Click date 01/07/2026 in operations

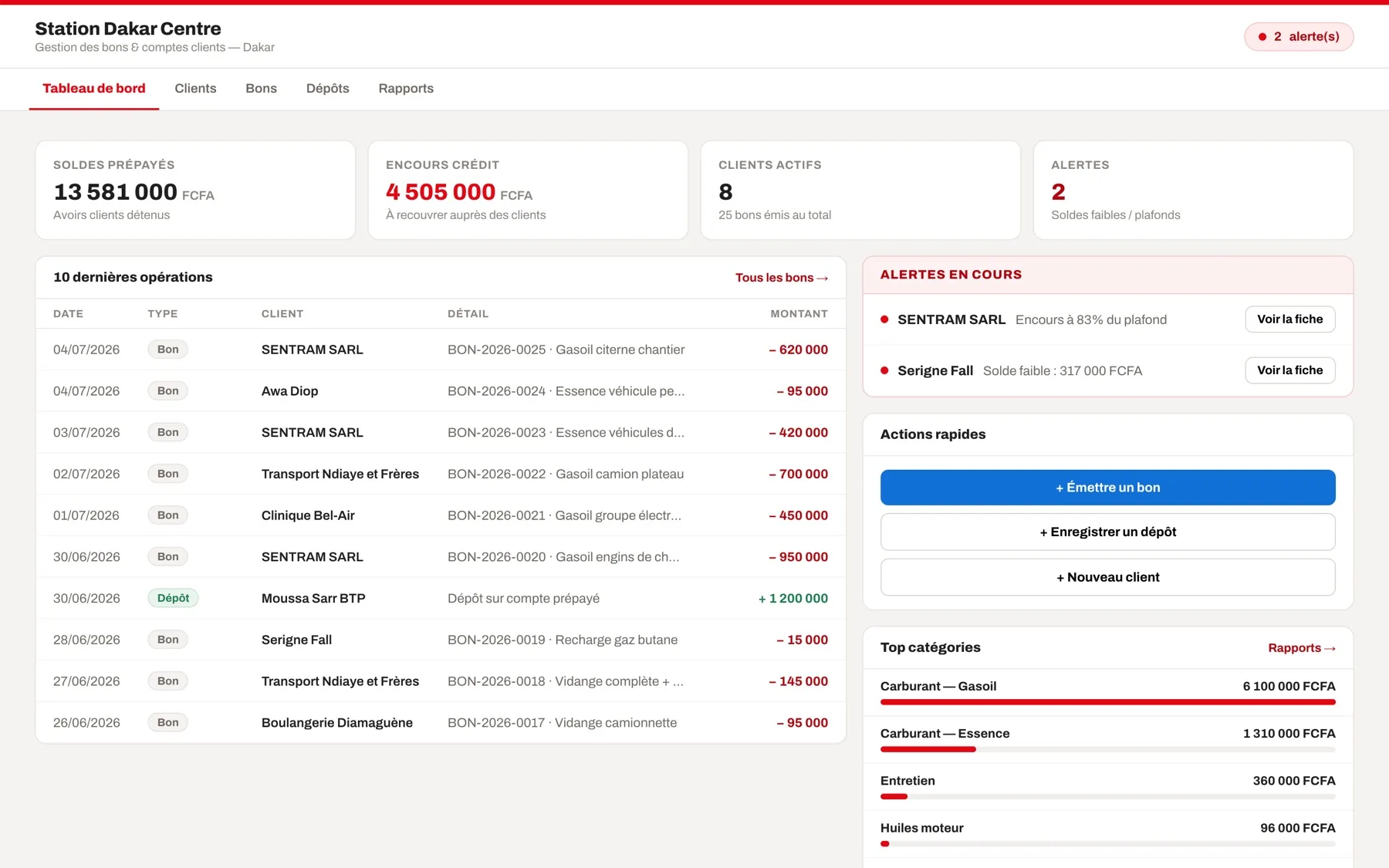tap(86, 515)
